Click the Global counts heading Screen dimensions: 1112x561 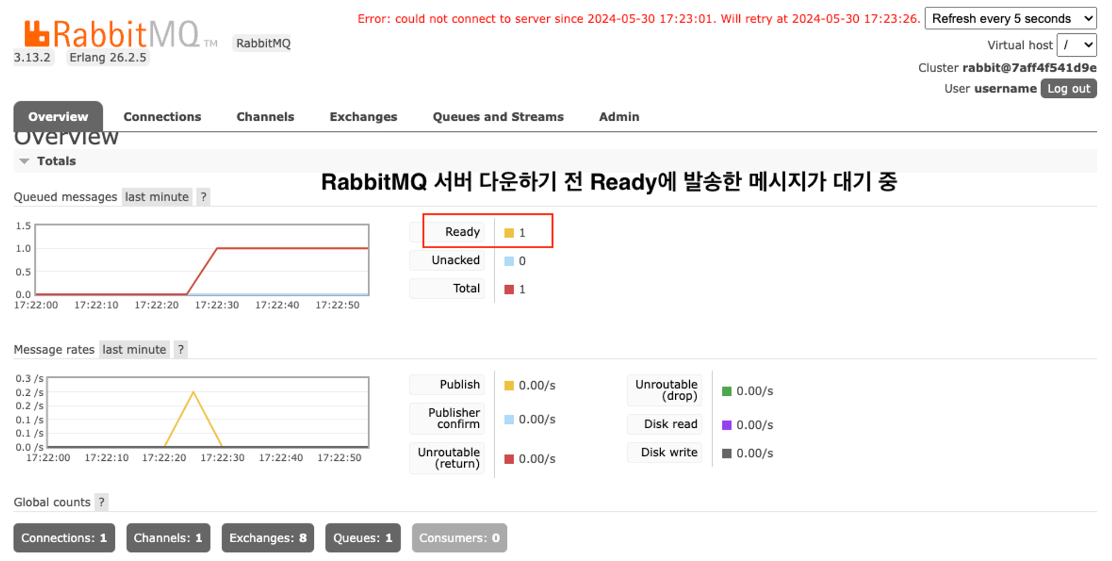(x=52, y=502)
